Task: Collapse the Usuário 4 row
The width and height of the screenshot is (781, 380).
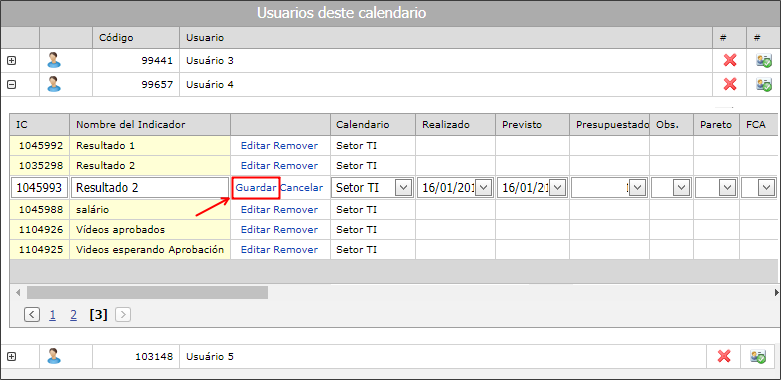Action: pos(11,84)
